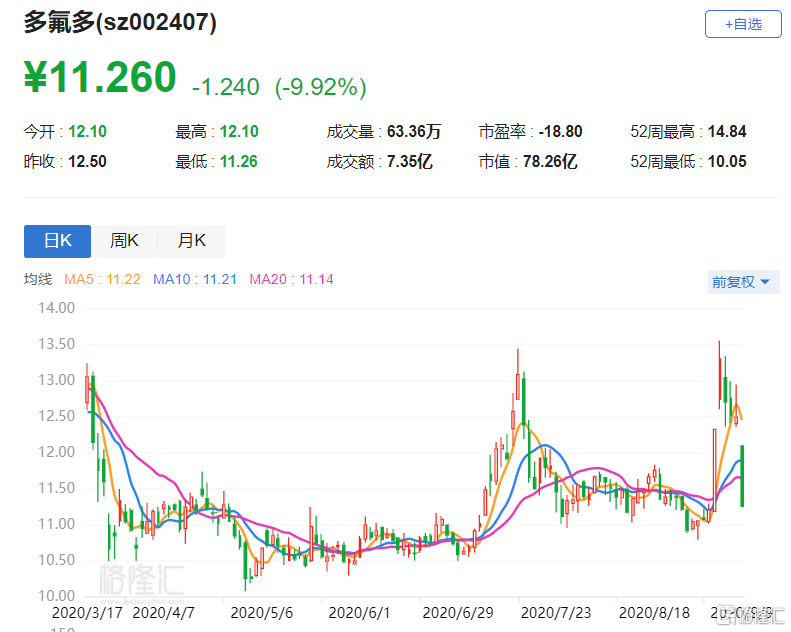791x632 pixels.
Task: Click the 成交量 value 63.36万
Action: click(x=414, y=132)
